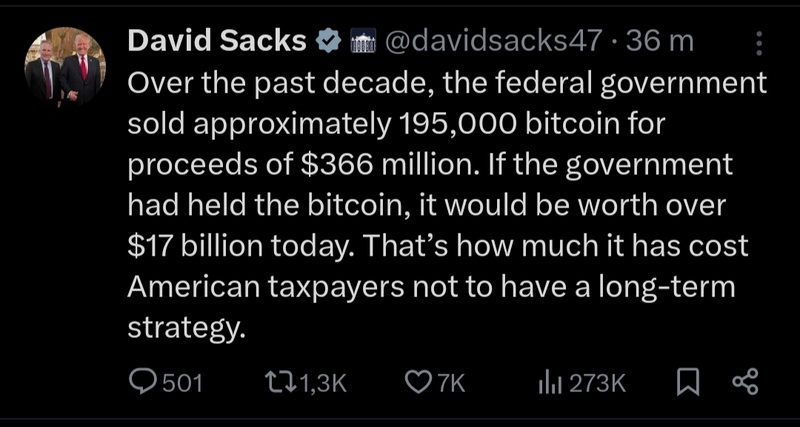Open David Sacks' profile picture
The width and height of the screenshot is (800, 427).
(x=65, y=67)
